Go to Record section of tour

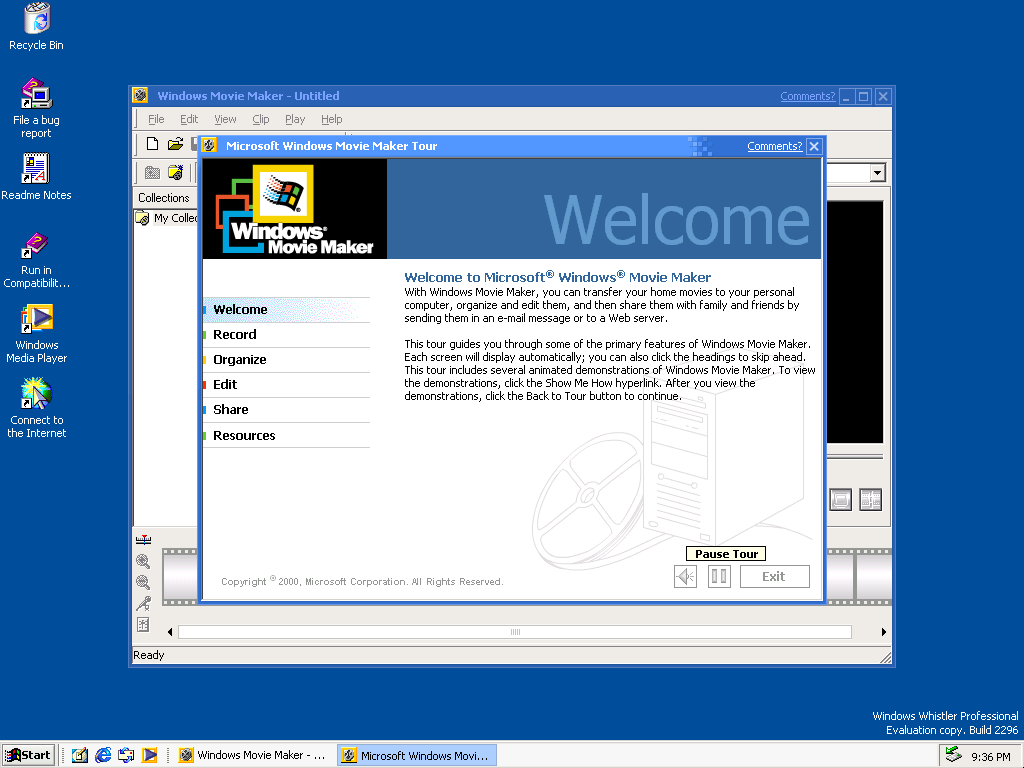point(287,334)
